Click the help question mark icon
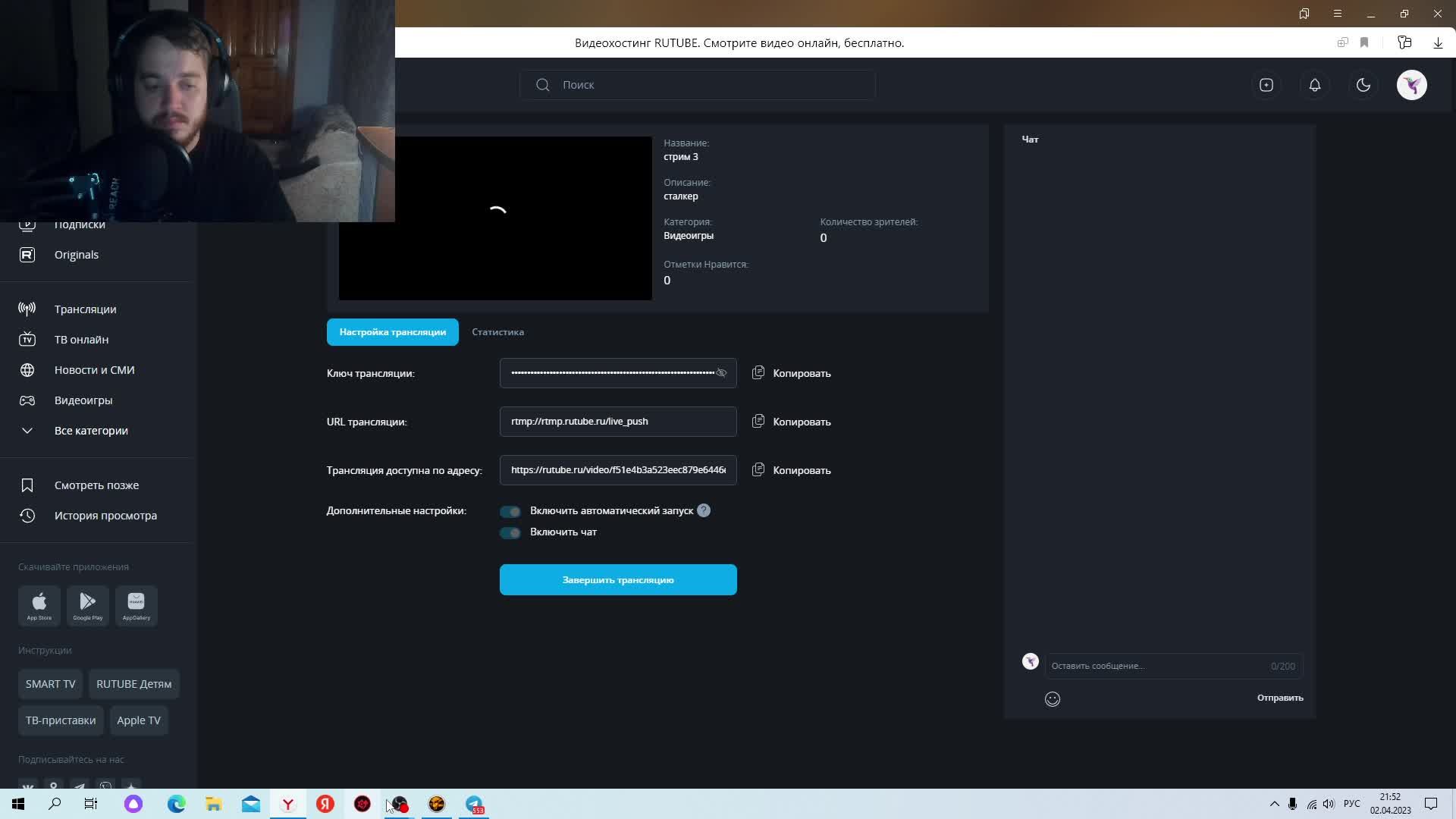 703,510
